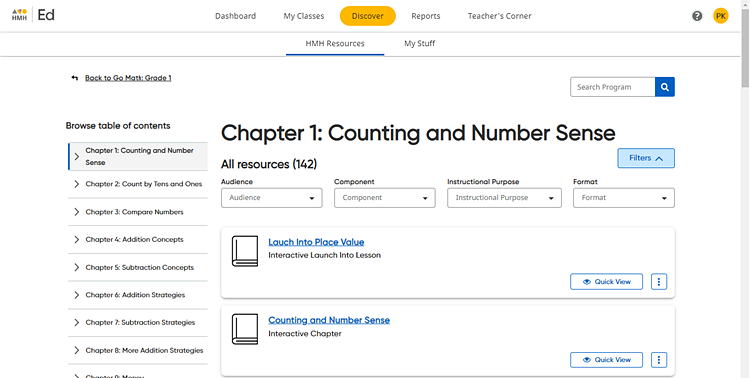Open the Audience dropdown
Image resolution: width=751 pixels, height=378 pixels.
coord(272,198)
